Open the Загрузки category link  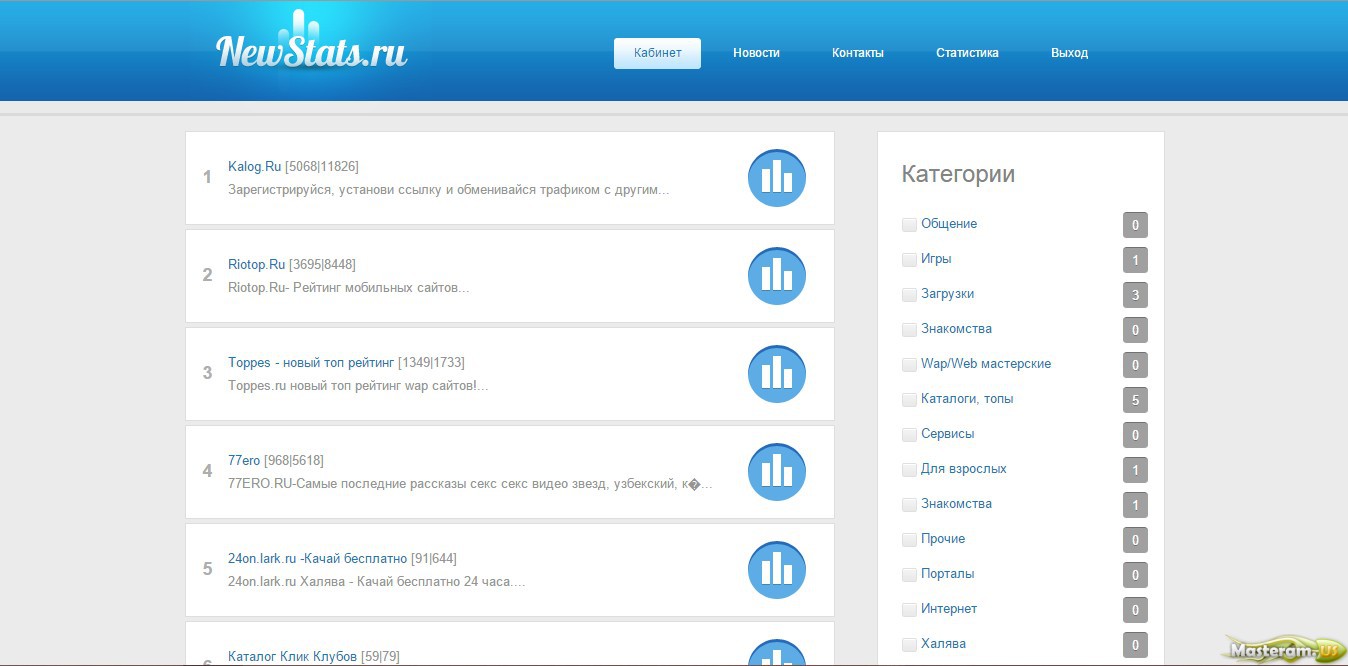(x=948, y=294)
